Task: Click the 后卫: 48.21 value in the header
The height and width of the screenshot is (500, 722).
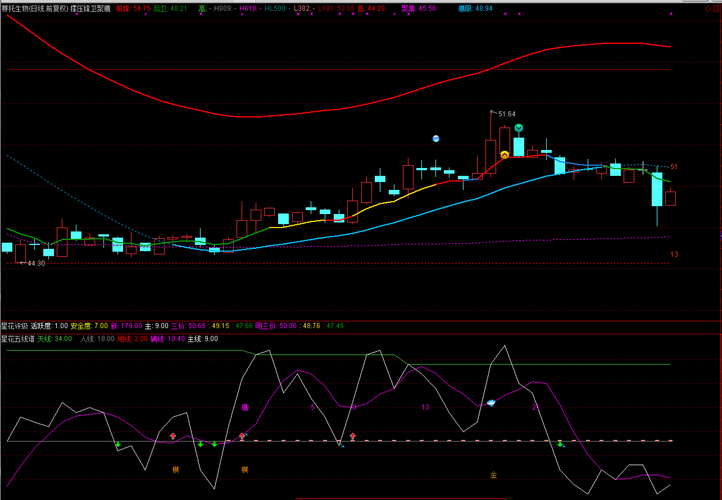Action: pyautogui.click(x=170, y=9)
